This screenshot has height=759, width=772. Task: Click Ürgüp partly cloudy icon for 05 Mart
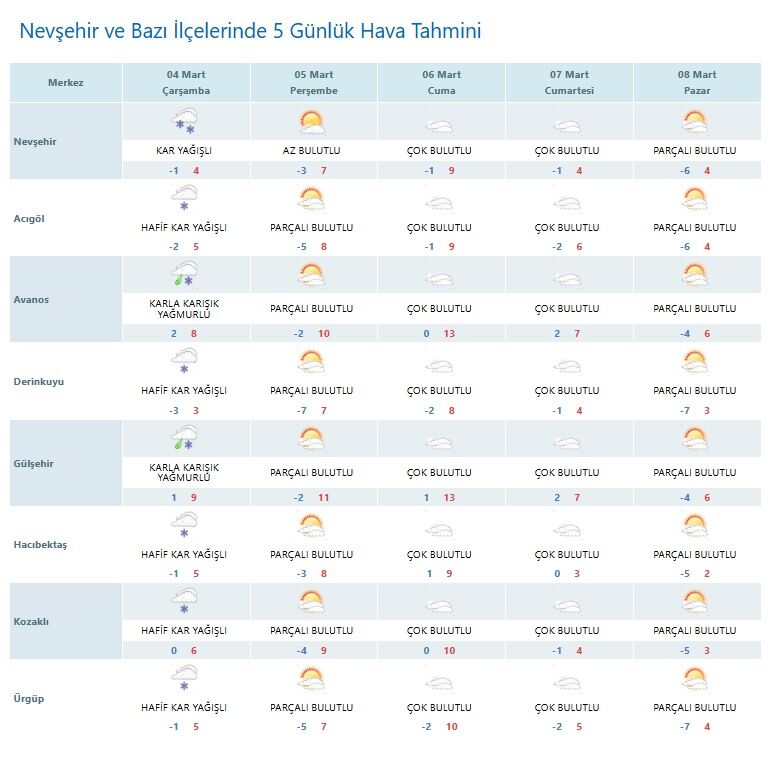coord(312,680)
